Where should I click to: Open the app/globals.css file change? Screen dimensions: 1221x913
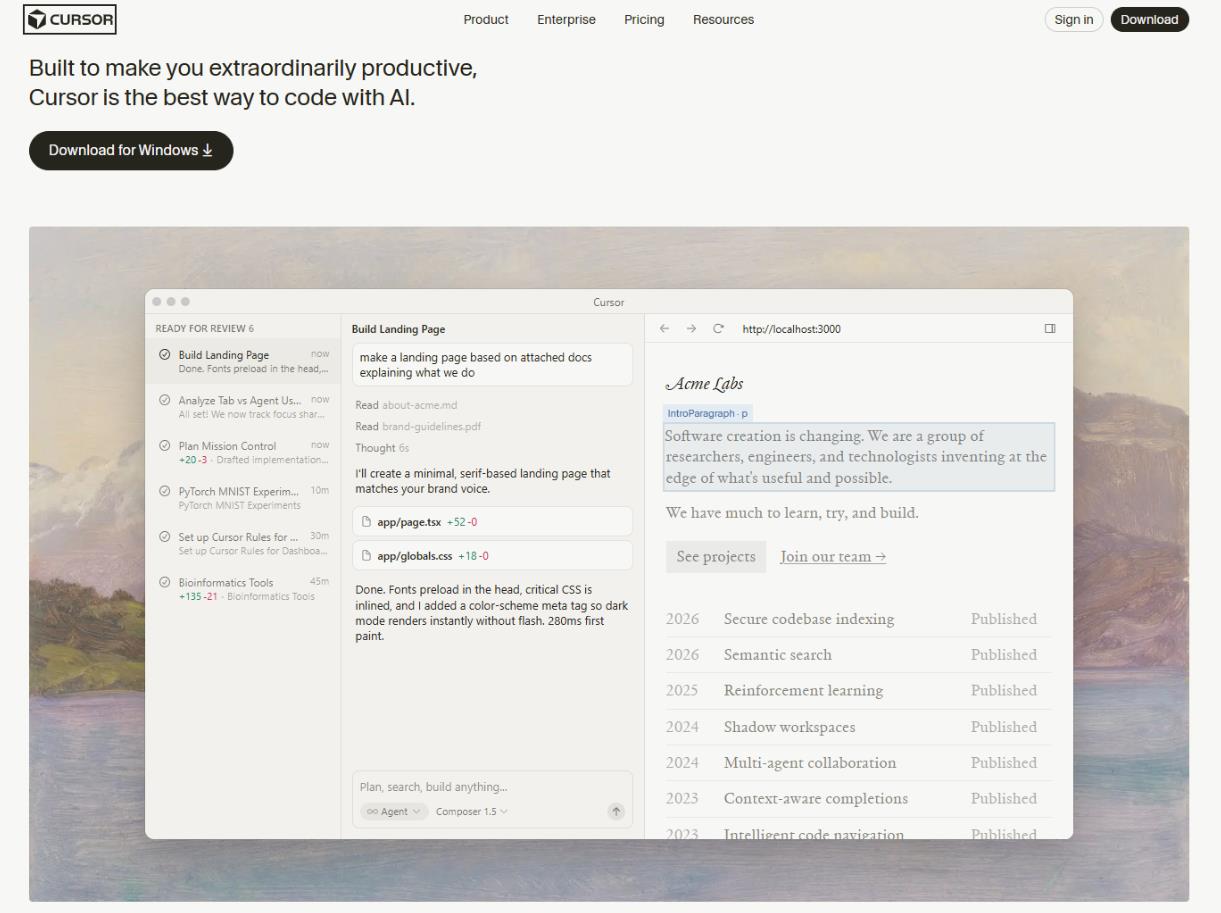pos(492,556)
